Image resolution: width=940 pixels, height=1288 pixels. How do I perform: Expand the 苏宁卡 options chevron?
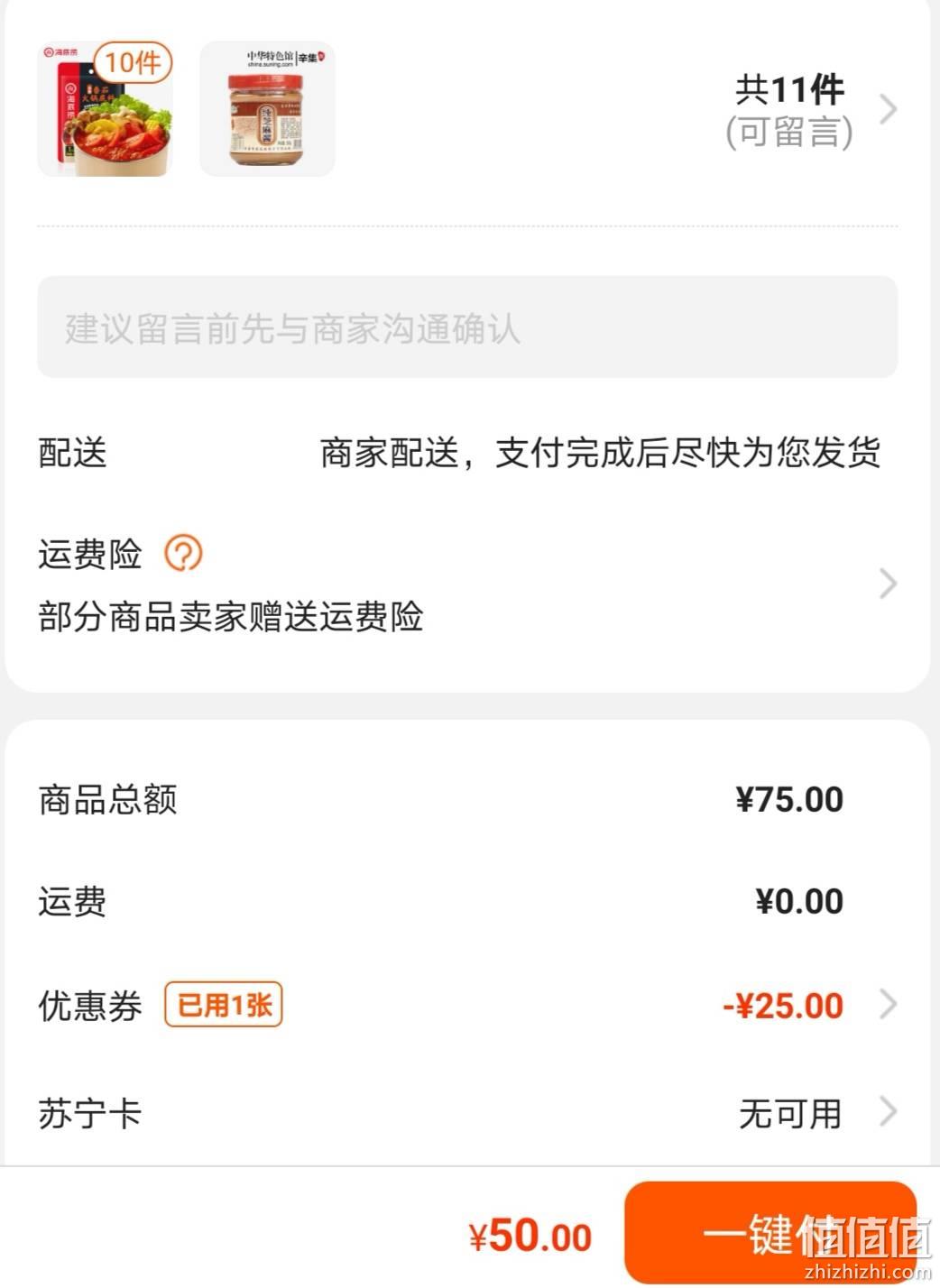[x=889, y=1112]
